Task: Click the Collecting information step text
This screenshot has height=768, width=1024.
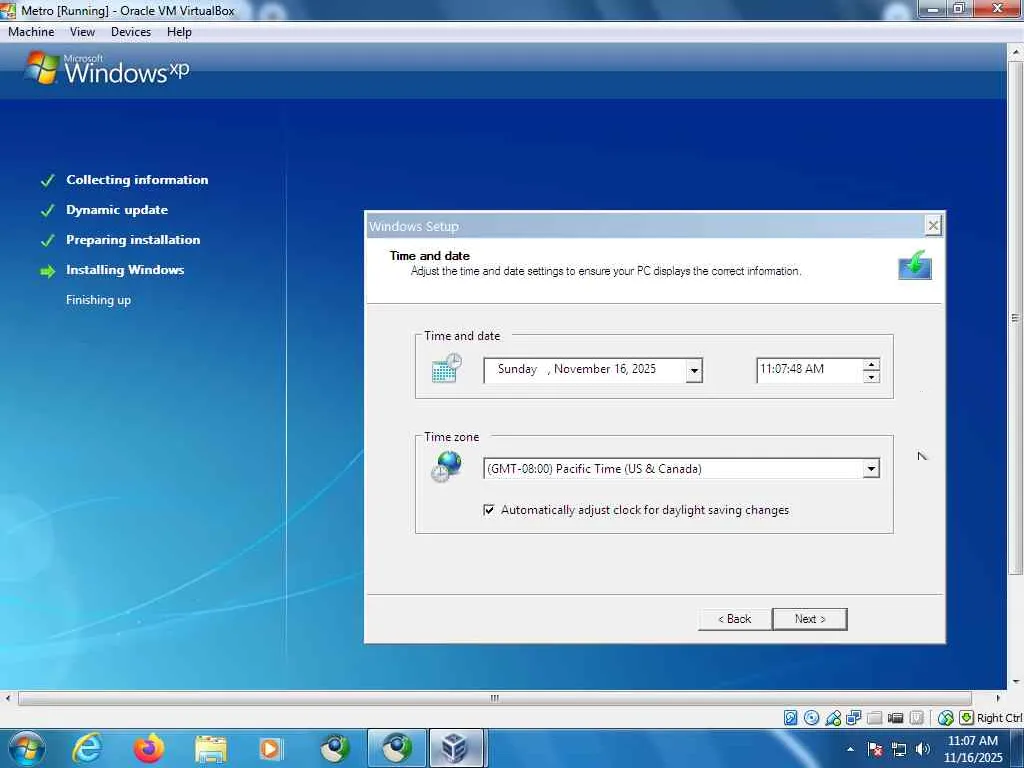Action: 137,180
